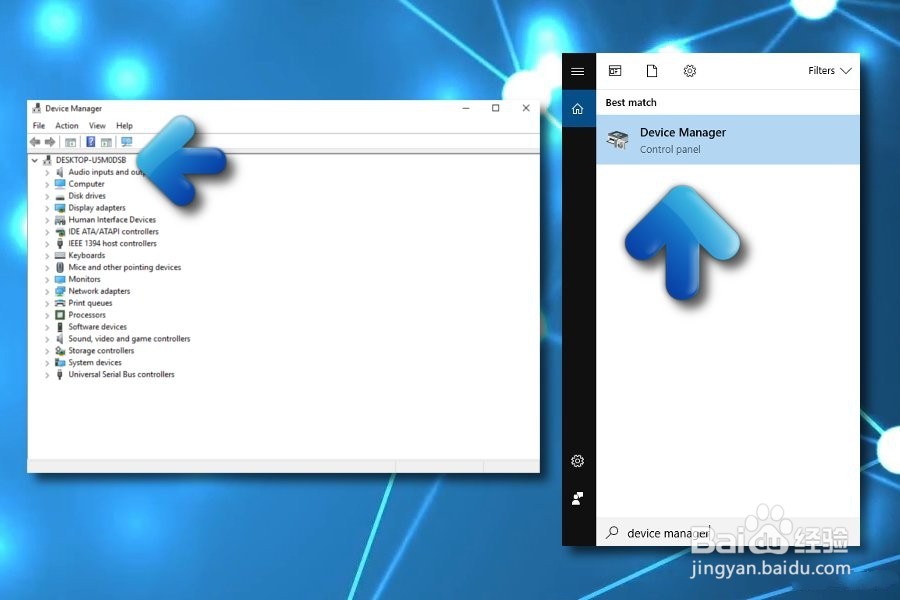
Task: Open Device Manager Control panel best match
Action: (728, 140)
